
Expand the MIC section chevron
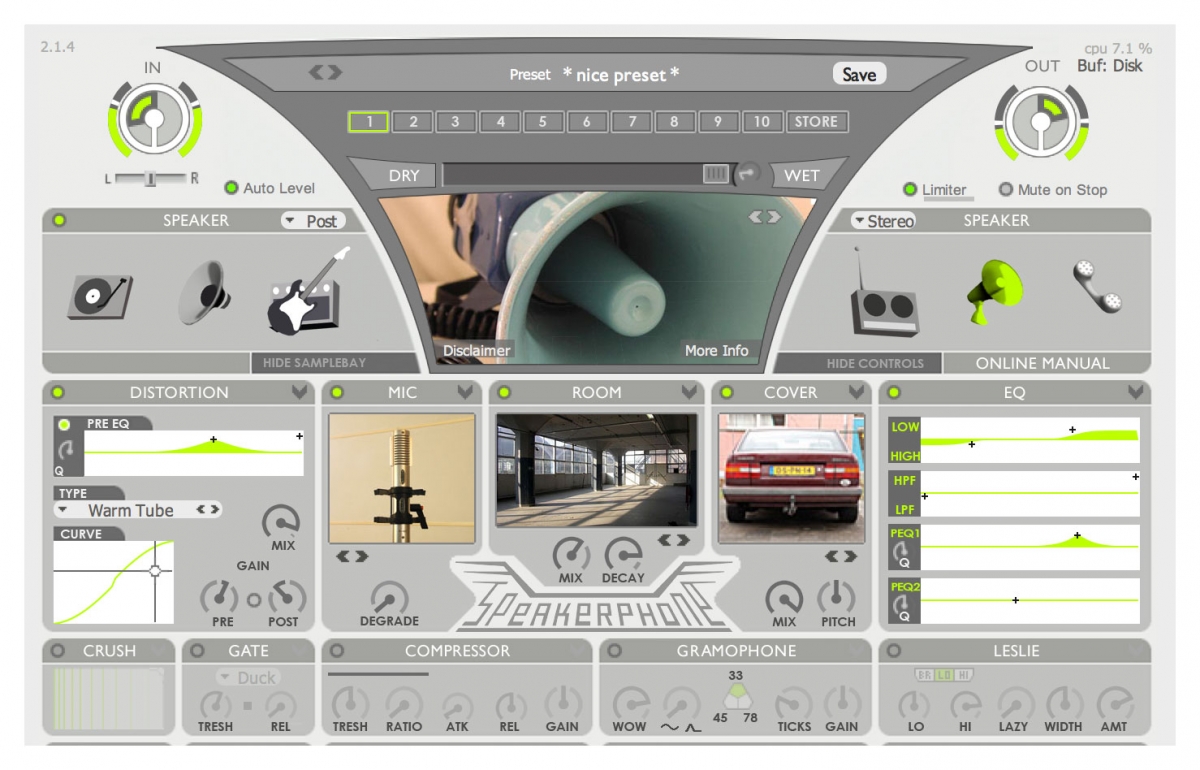tap(465, 391)
